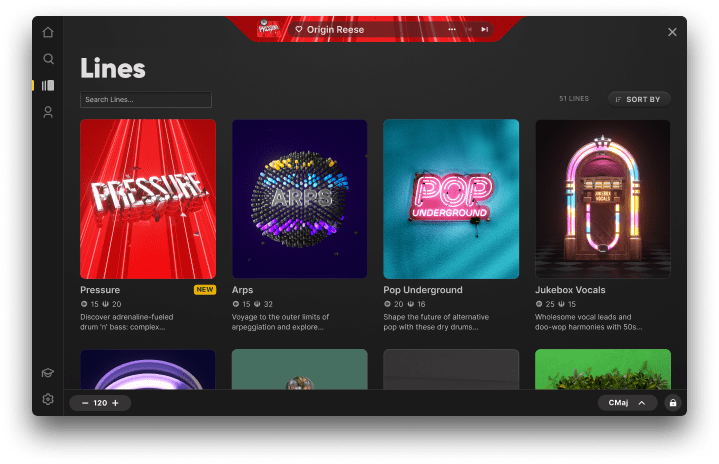Viewport: 719px width, 464px height.
Task: Decrease tempo with the minus button
Action: coord(85,403)
